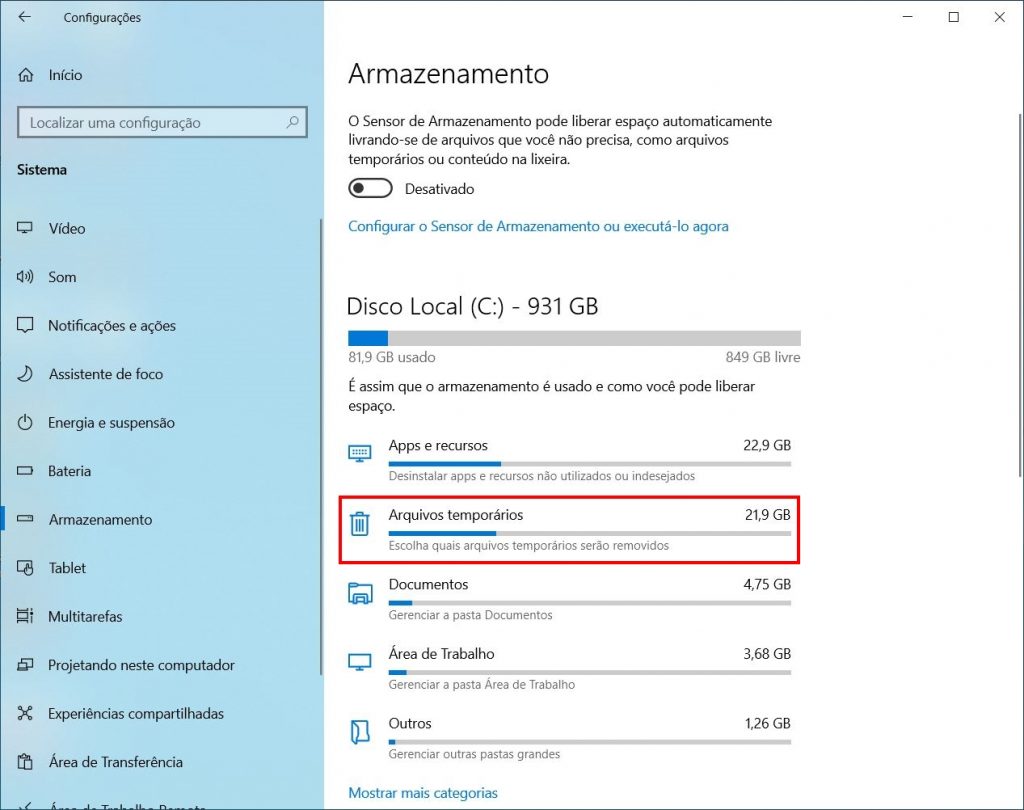Click the Documentos usage bar
The height and width of the screenshot is (810, 1024).
(x=590, y=603)
